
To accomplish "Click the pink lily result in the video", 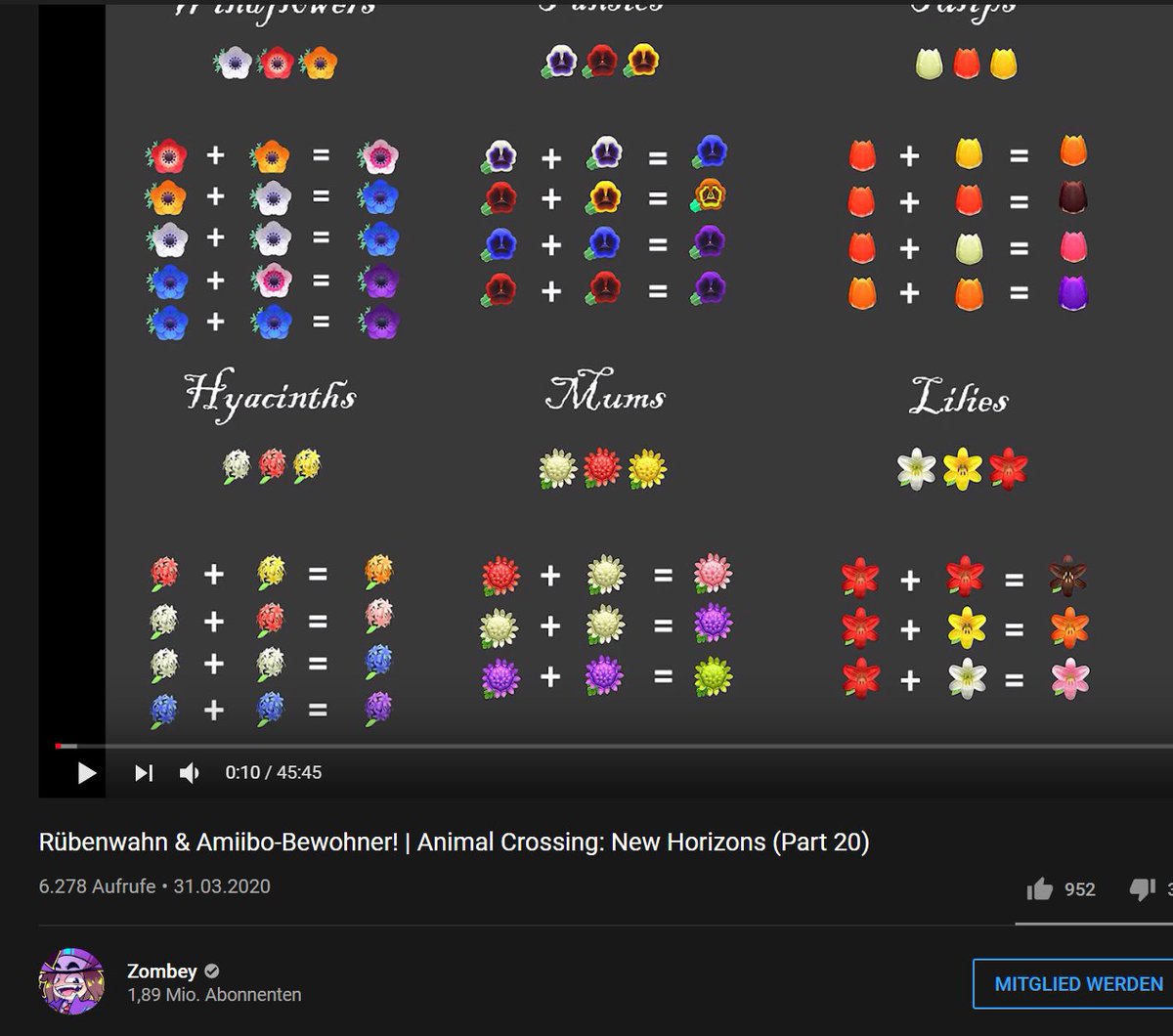I will click(x=1069, y=677).
